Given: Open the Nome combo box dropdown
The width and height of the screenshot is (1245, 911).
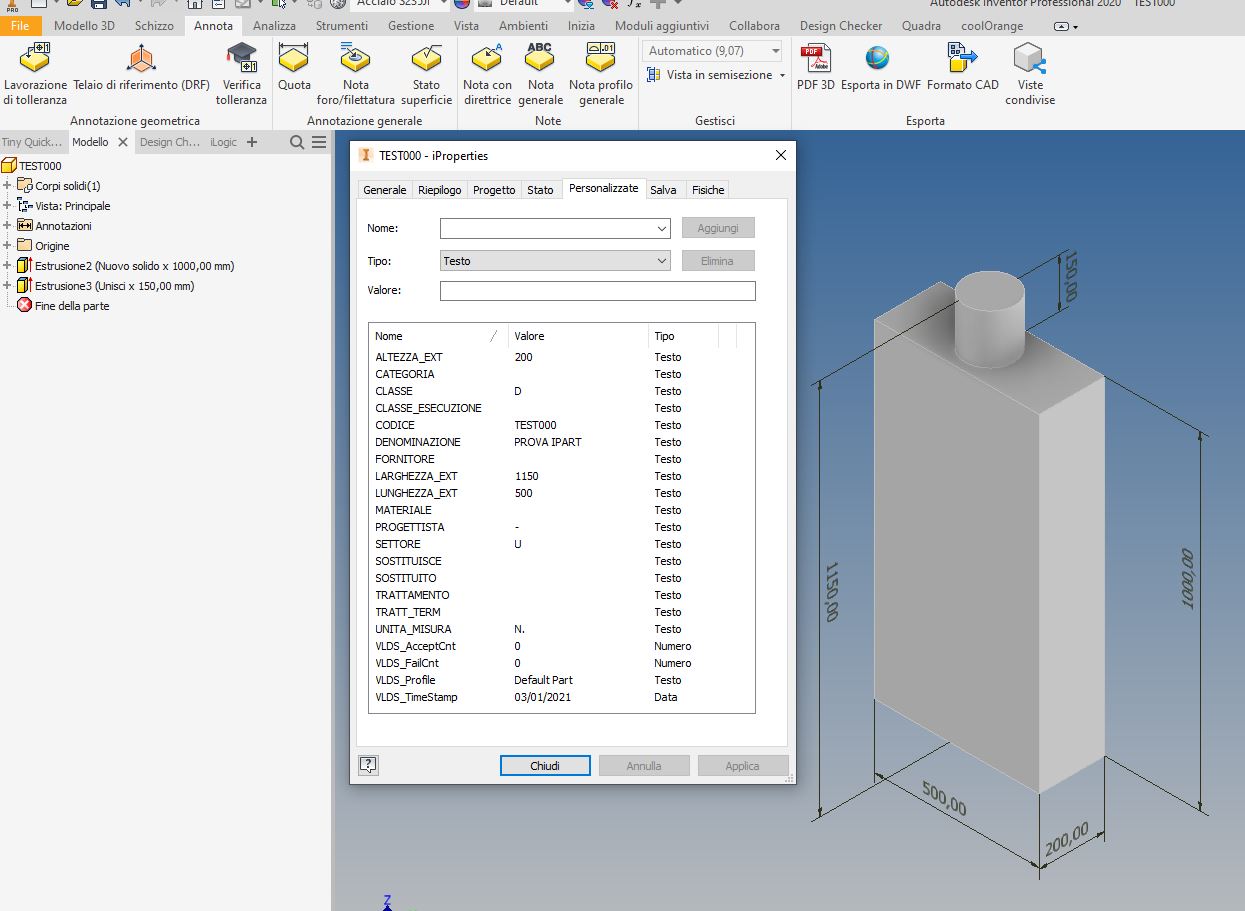Looking at the screenshot, I should pos(662,229).
